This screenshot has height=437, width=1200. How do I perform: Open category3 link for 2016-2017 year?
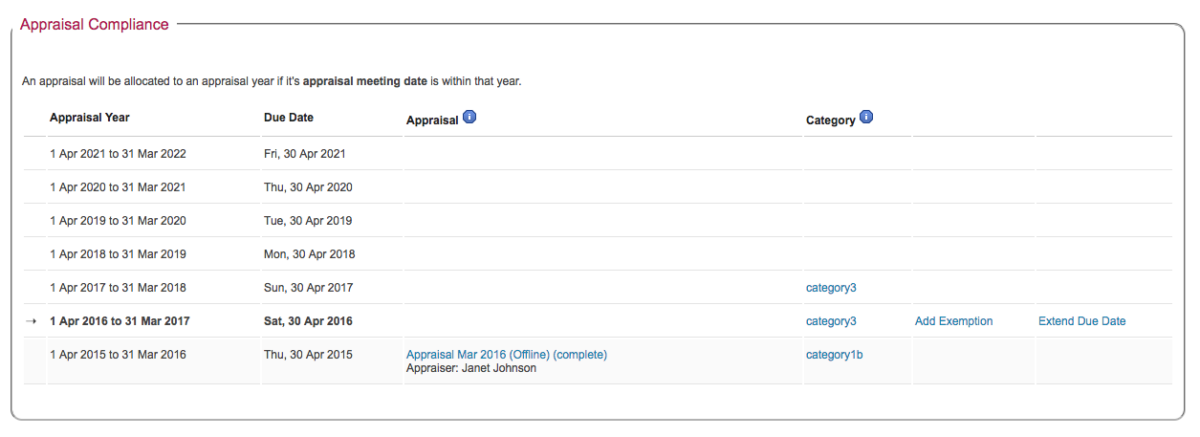tap(831, 321)
